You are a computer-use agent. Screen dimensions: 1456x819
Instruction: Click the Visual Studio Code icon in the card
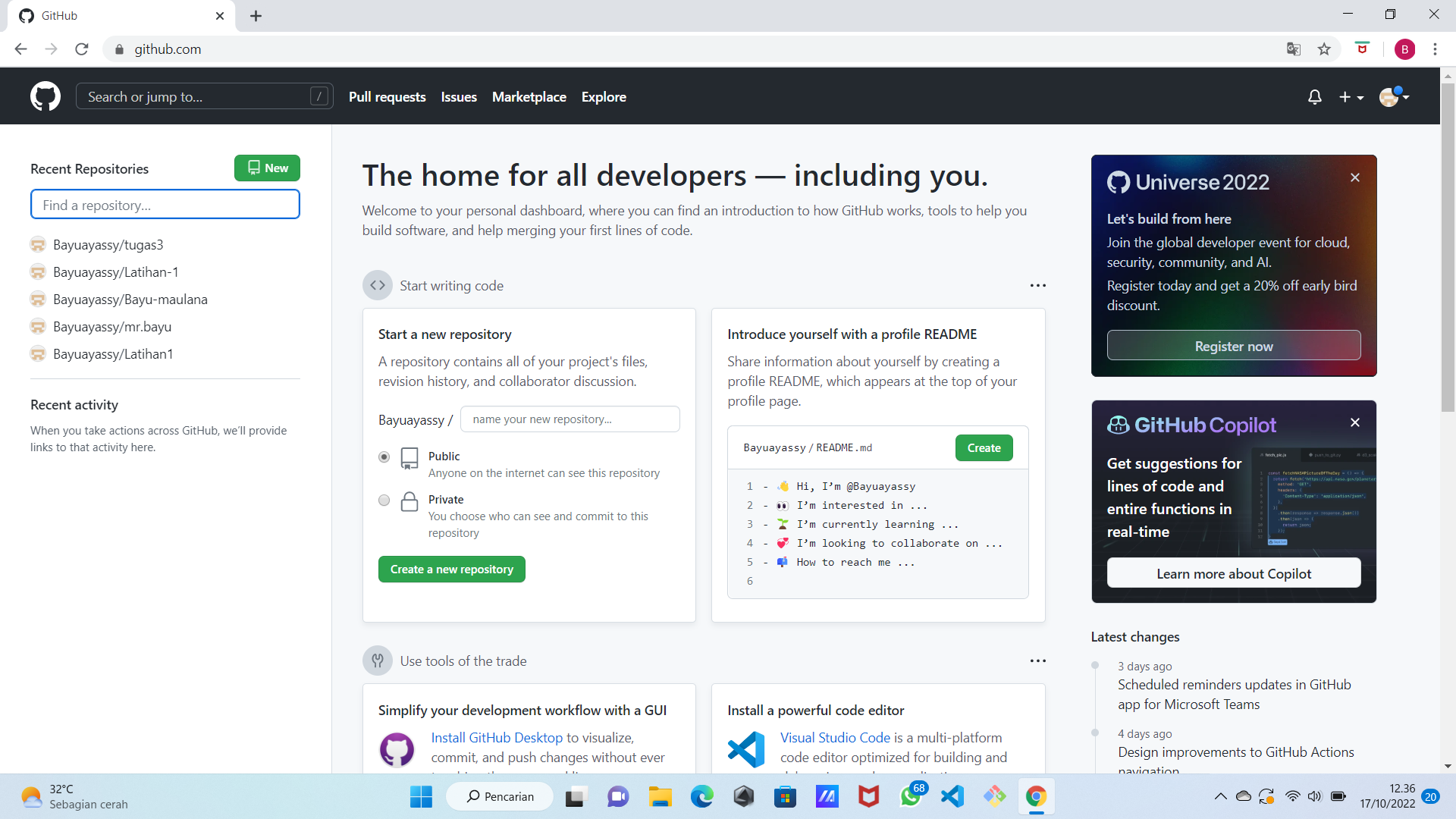pos(745,749)
